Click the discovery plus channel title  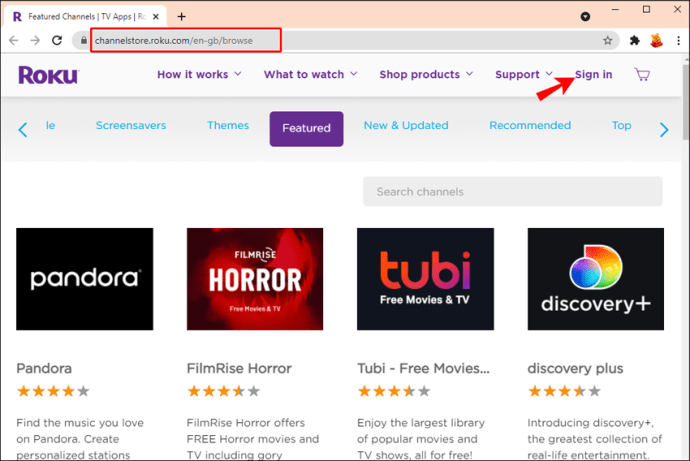coord(575,368)
